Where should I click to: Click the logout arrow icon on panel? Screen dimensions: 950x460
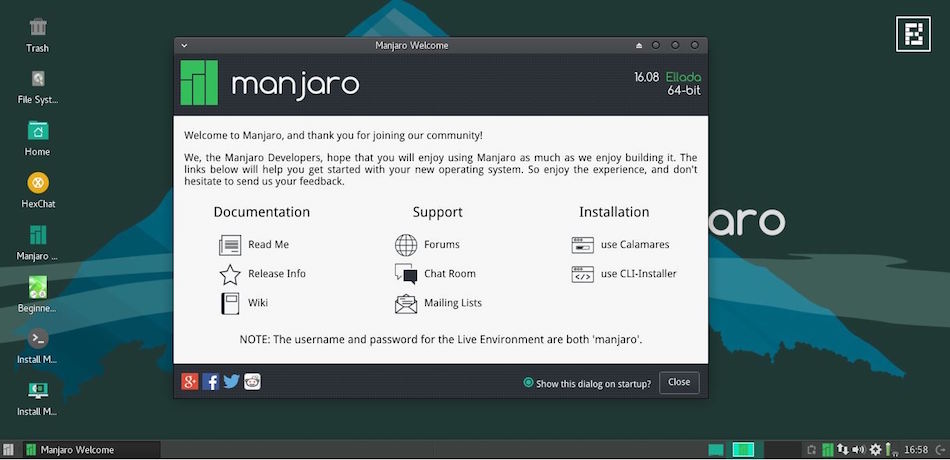[x=940, y=449]
